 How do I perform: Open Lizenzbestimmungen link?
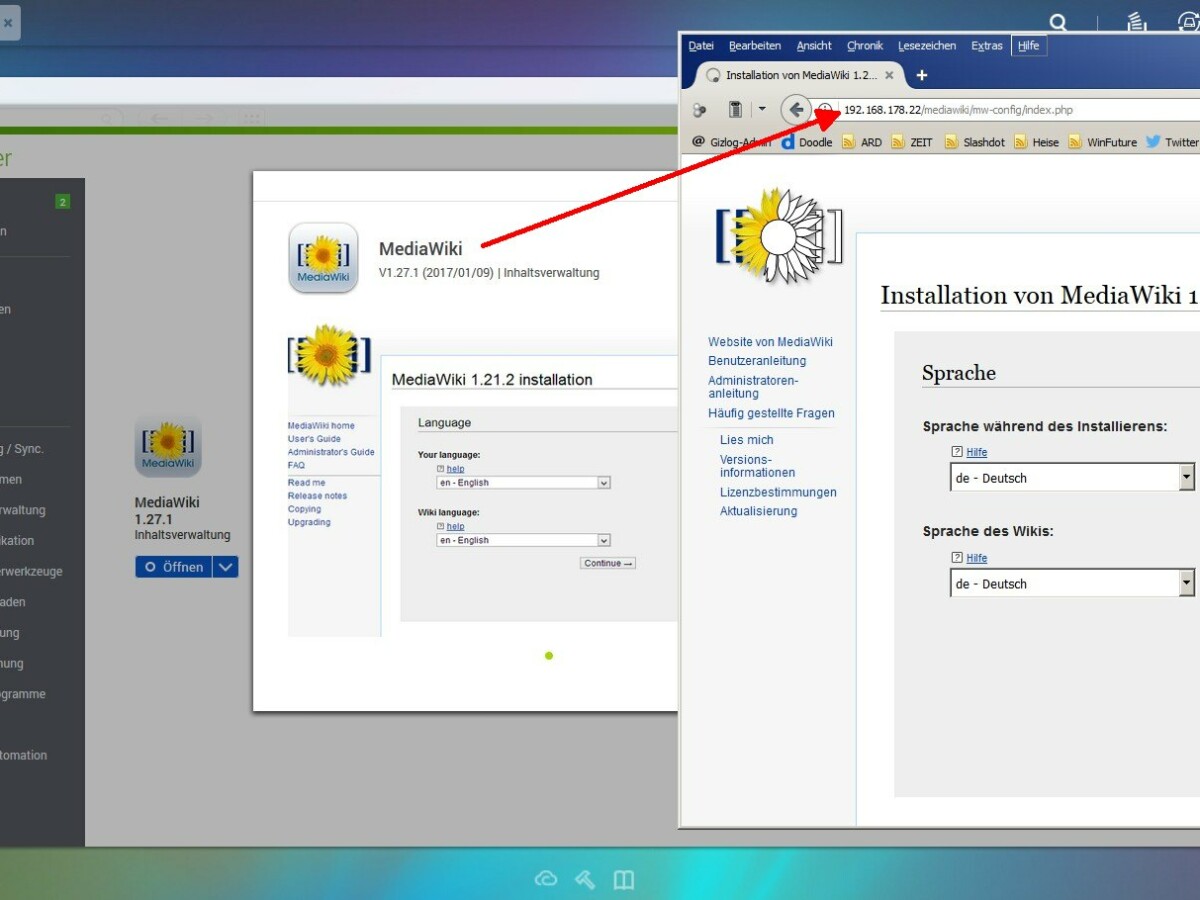(x=778, y=492)
